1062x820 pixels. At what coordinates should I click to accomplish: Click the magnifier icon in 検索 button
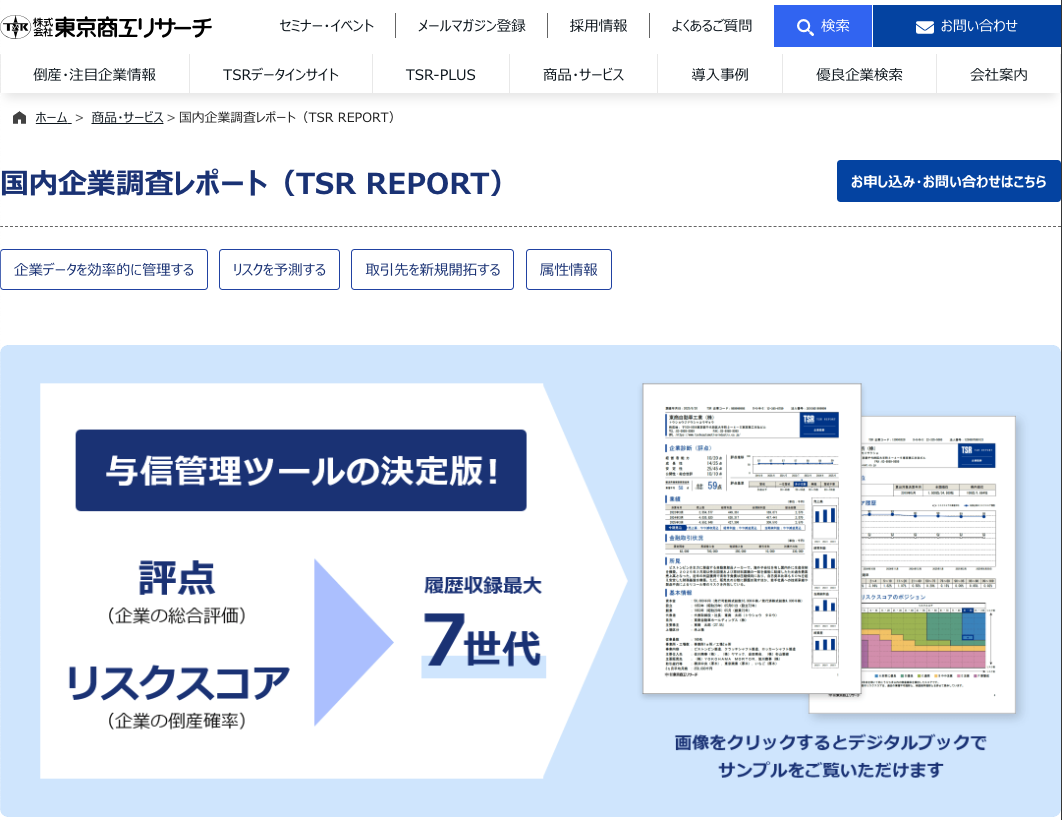805,27
